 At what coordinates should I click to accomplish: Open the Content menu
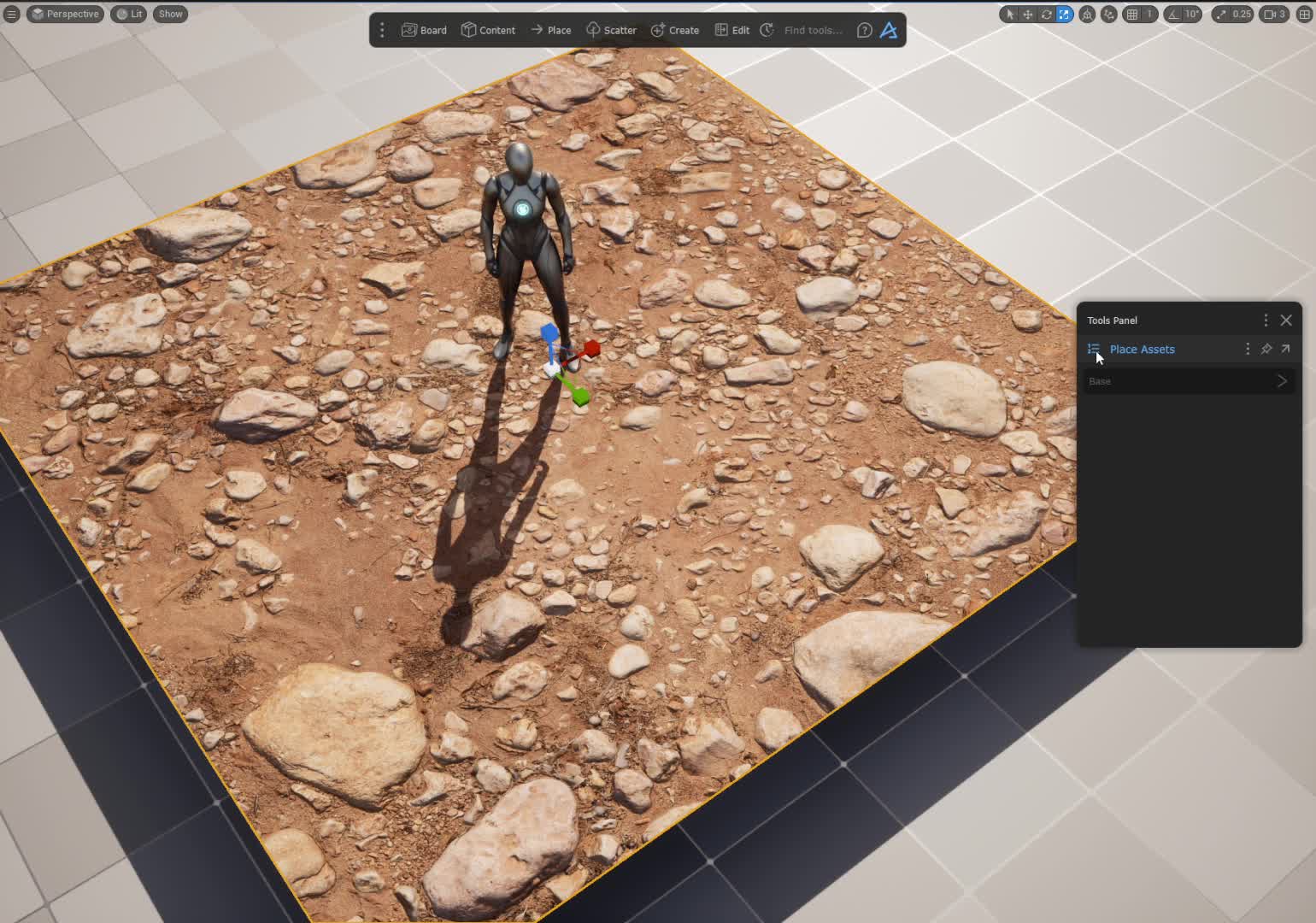click(488, 30)
